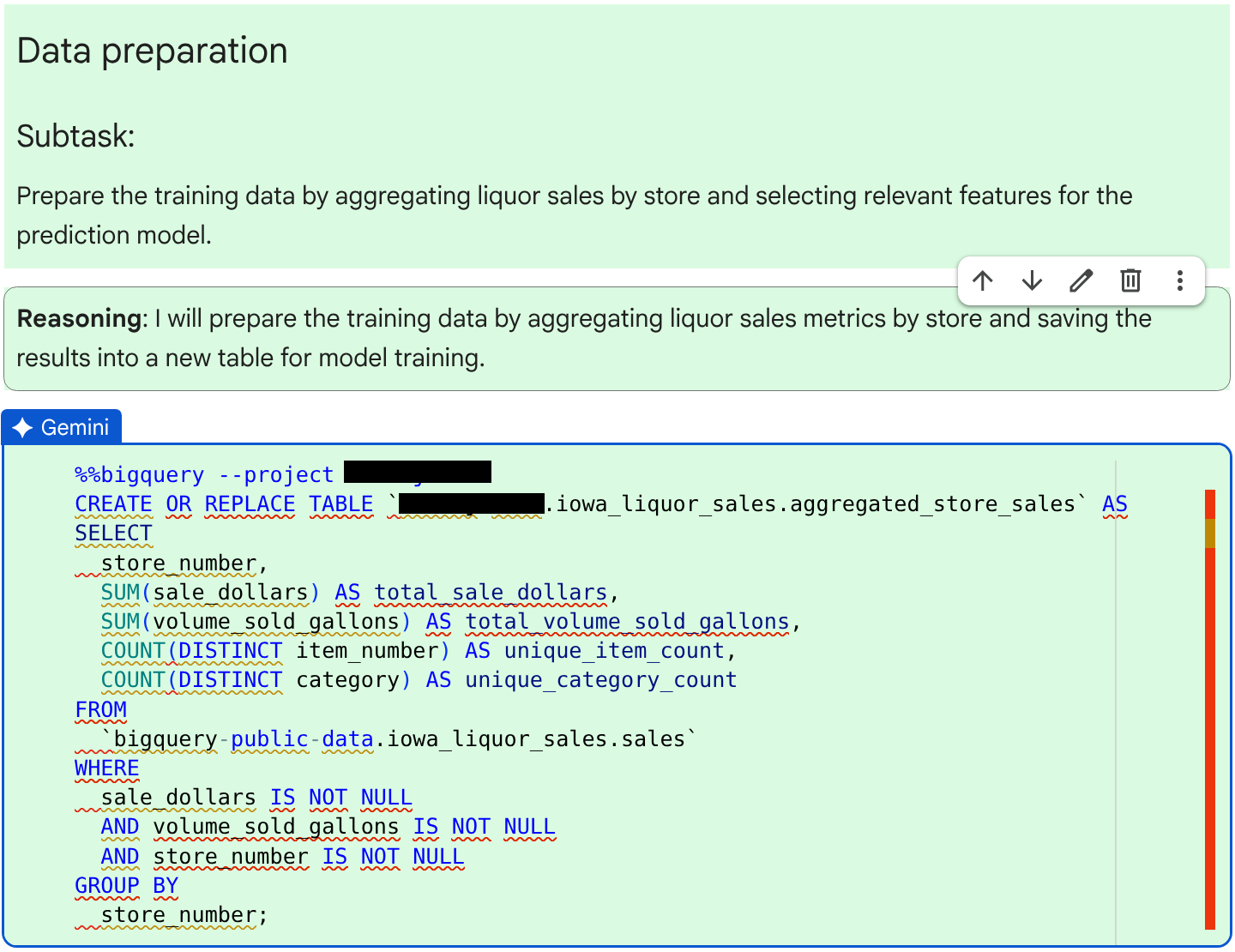The width and height of the screenshot is (1235, 952).
Task: Click the yellow warning marker in scrollbar
Action: [x=1210, y=533]
